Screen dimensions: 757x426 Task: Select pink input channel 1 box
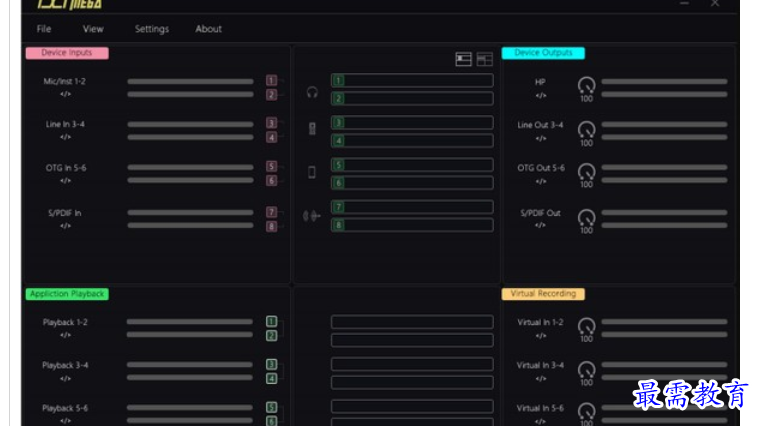271,81
